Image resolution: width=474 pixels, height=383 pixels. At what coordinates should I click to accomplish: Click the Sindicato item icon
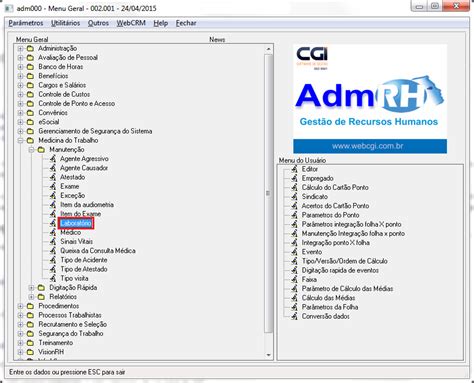(294, 197)
